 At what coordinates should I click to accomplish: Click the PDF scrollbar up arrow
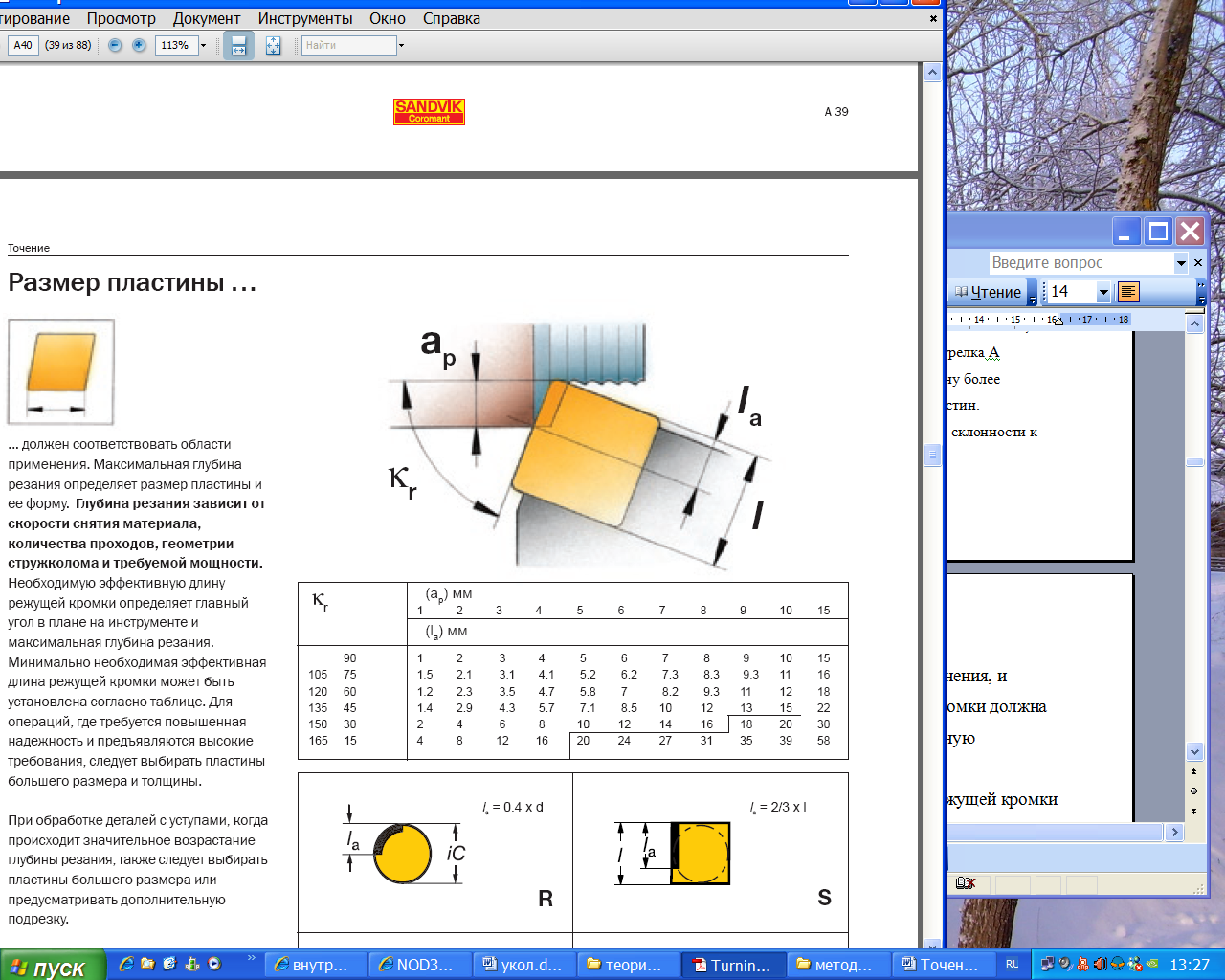pyautogui.click(x=932, y=73)
